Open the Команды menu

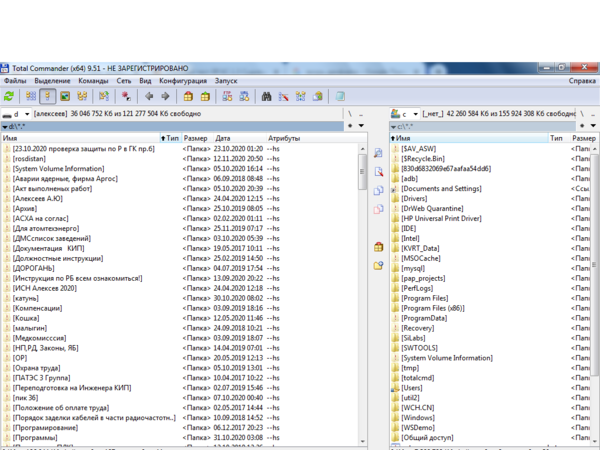coord(93,80)
